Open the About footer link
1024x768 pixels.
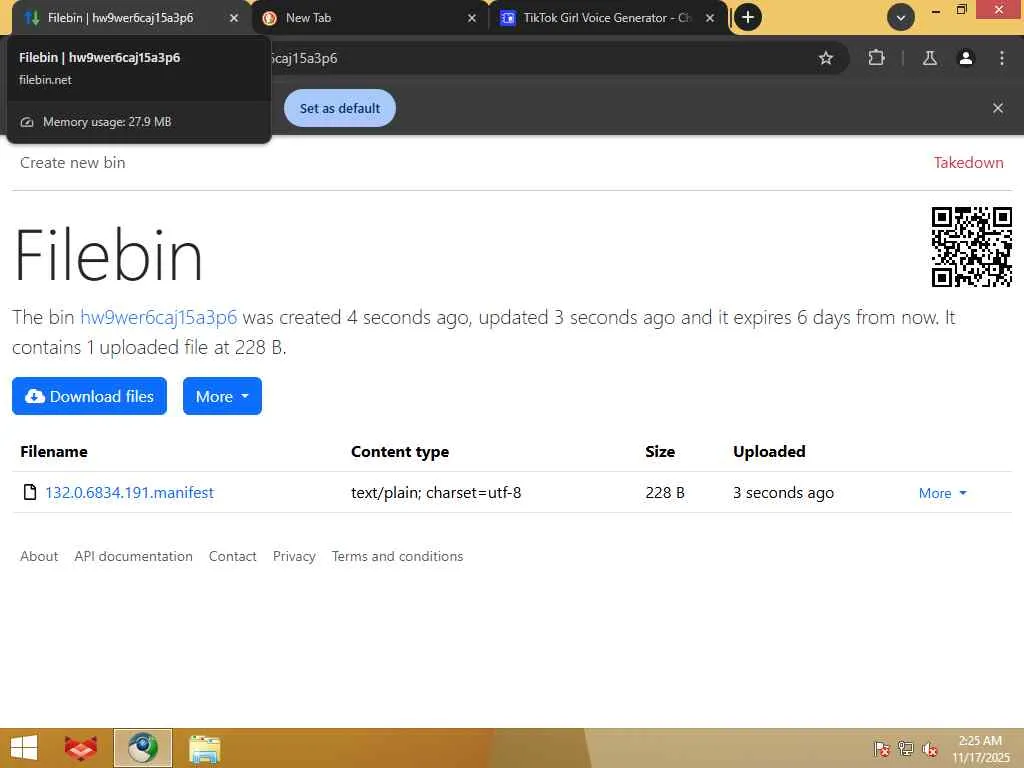(x=39, y=556)
